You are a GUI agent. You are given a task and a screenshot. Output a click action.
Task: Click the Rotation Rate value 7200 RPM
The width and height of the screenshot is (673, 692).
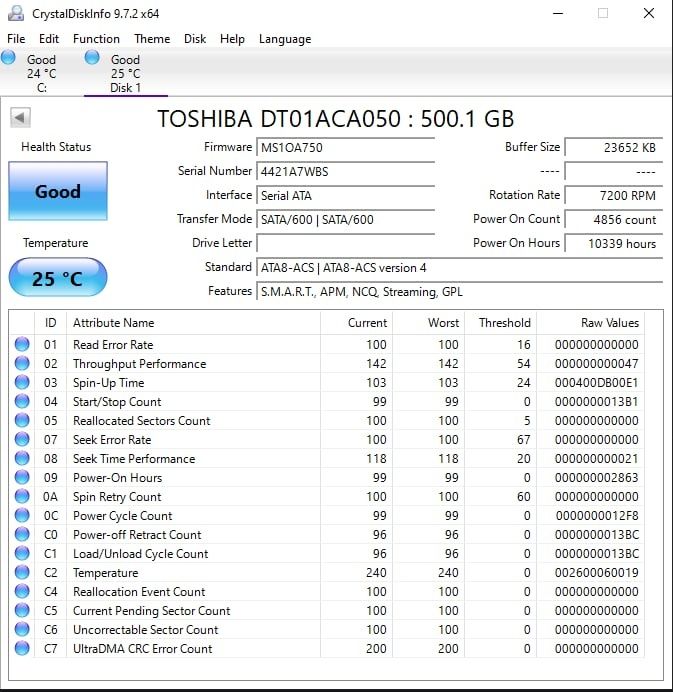[614, 195]
